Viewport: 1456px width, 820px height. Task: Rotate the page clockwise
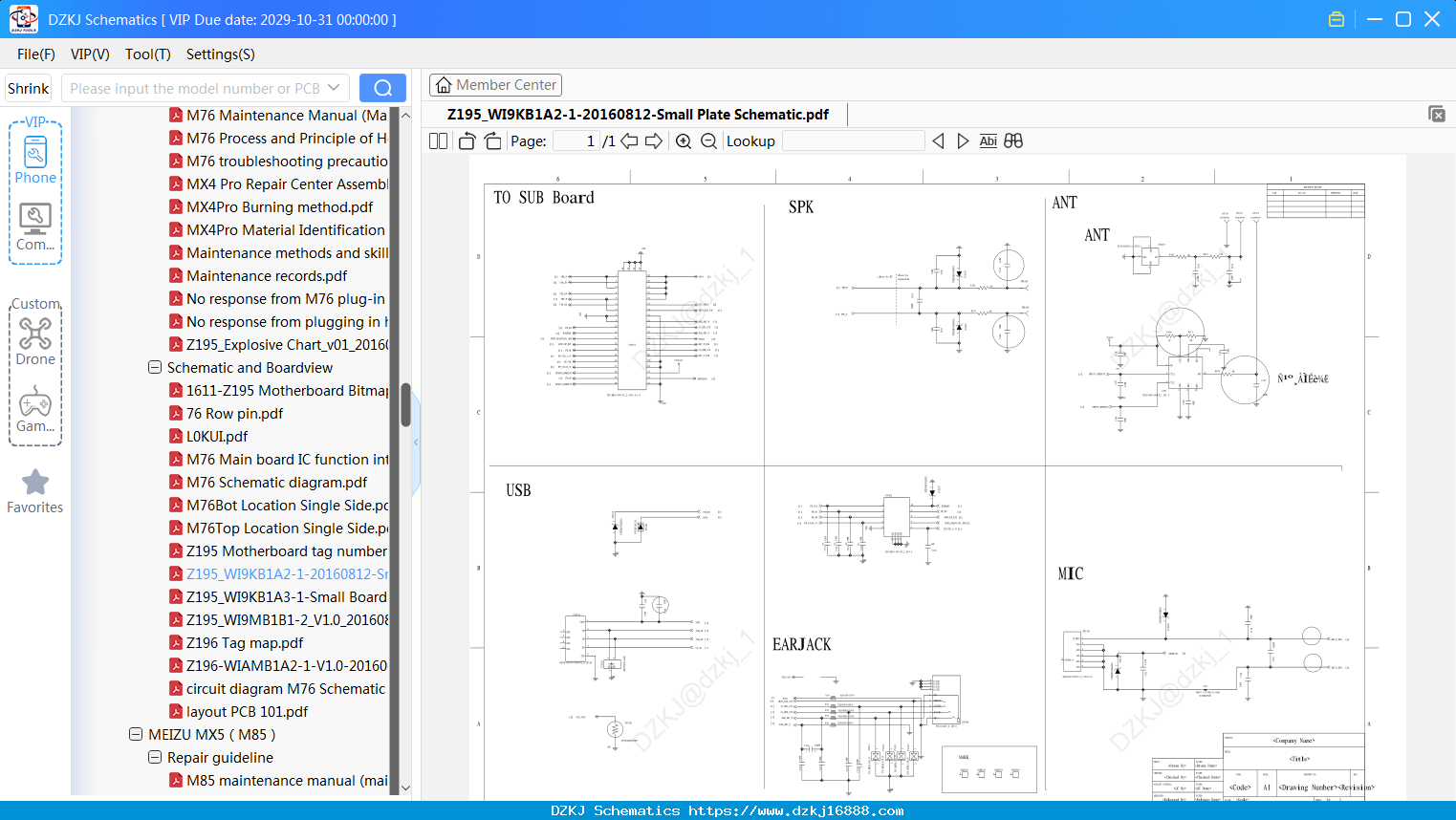[492, 141]
